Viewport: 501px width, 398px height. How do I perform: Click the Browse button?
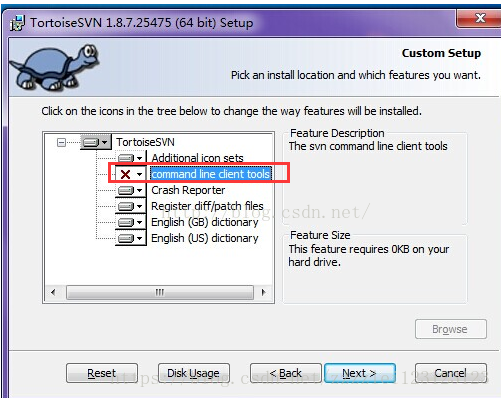click(451, 329)
